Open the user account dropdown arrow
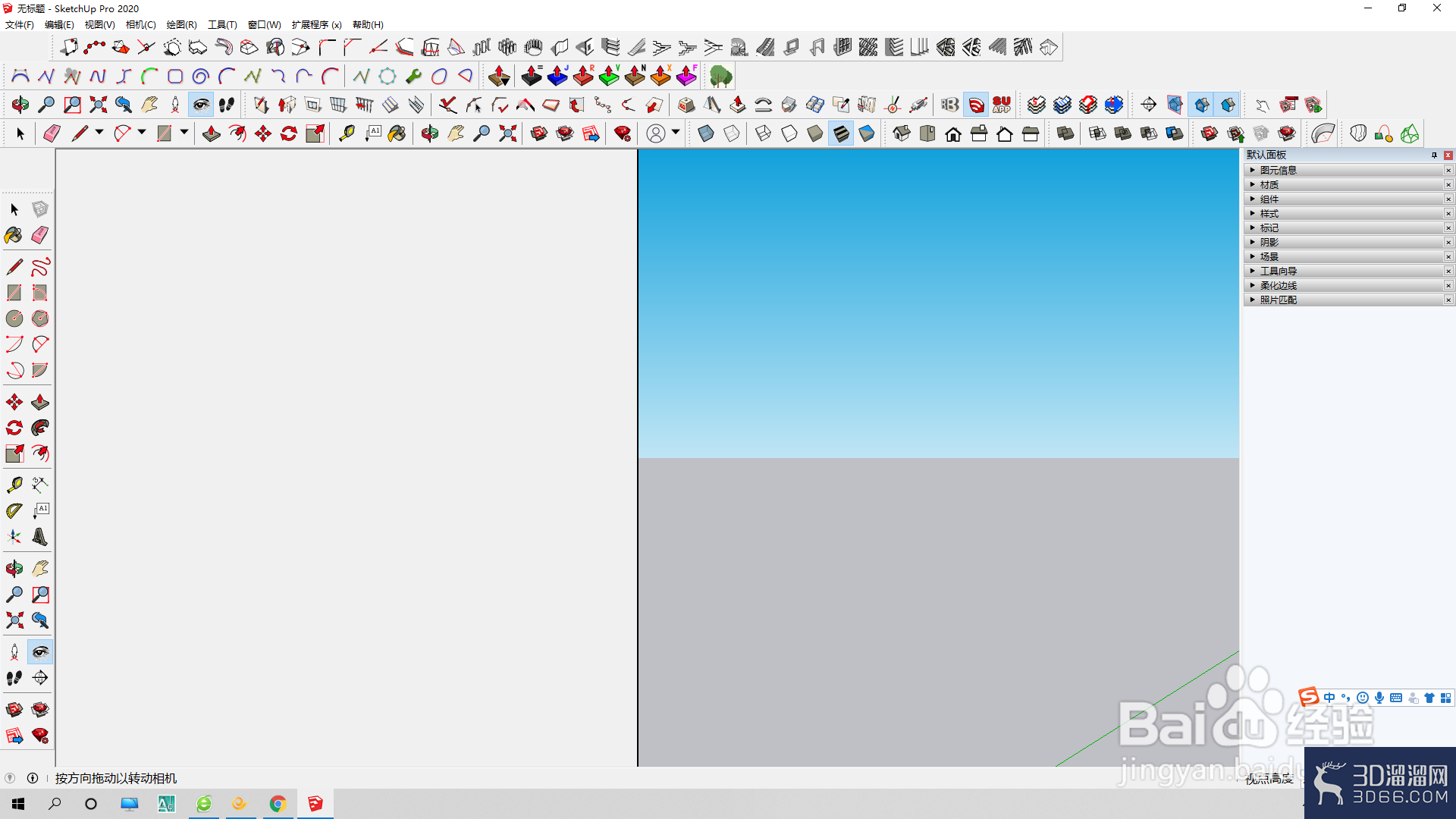1456x819 pixels. 676,133
